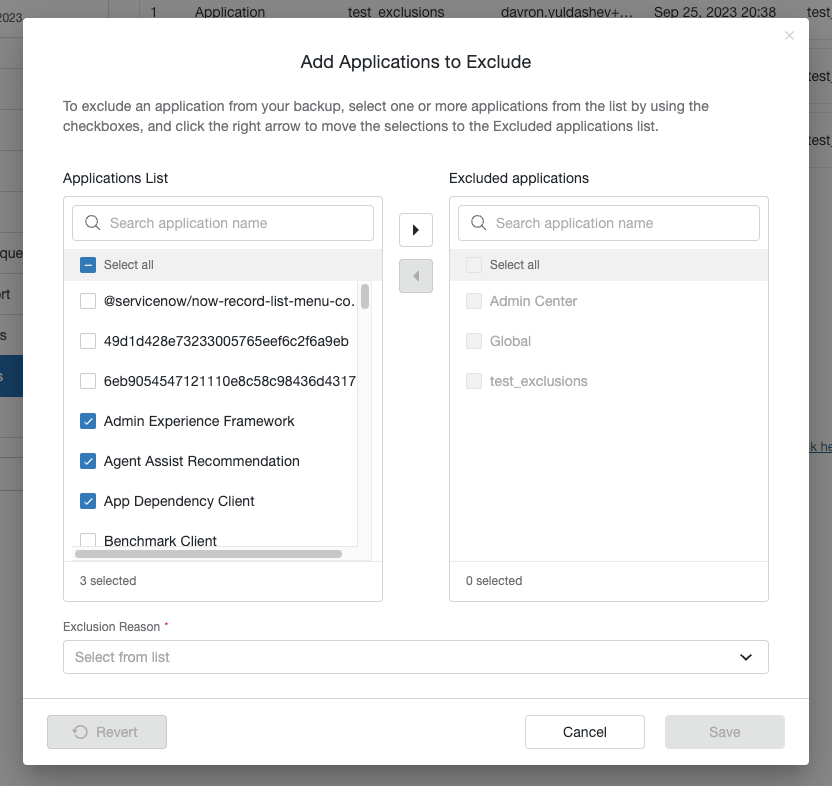Screen dimensions: 832x786
Task: Check the test_exclusions checkbox
Action: coord(473,381)
